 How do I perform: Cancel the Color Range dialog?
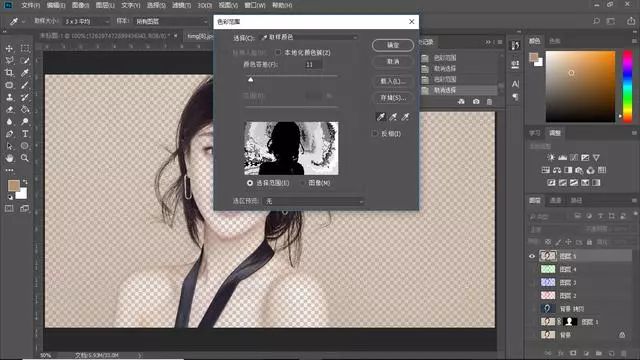393,61
